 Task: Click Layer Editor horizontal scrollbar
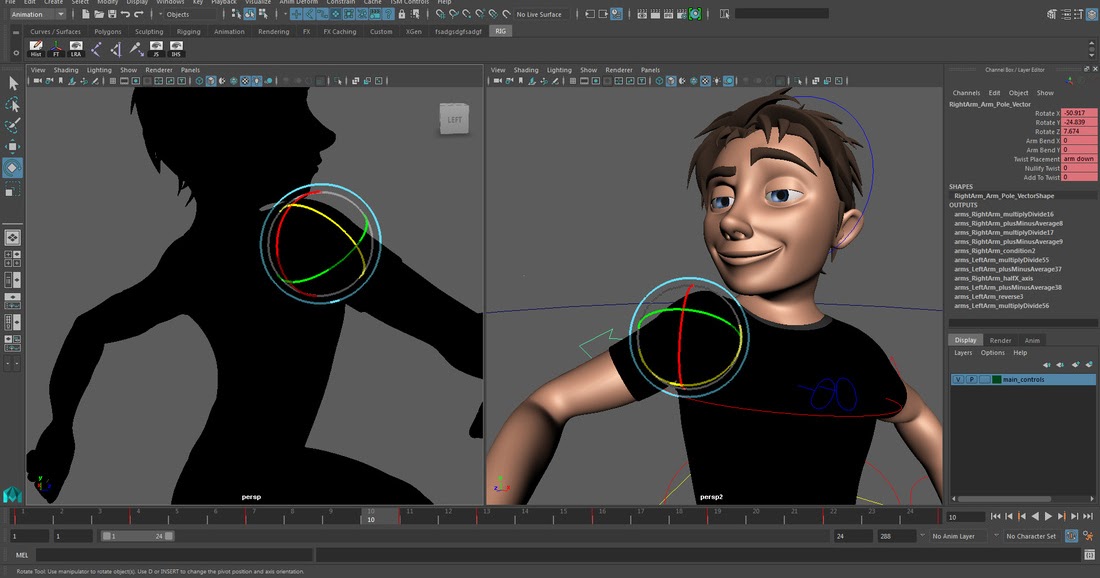click(x=1004, y=499)
